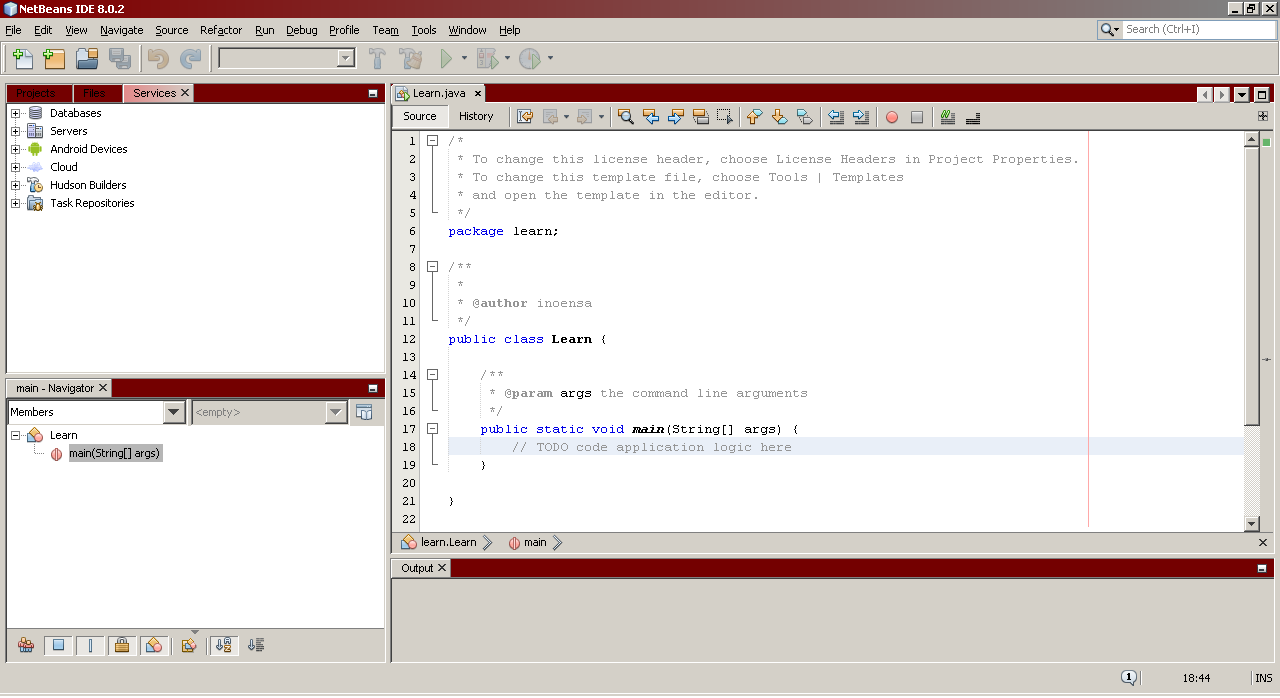Open the Refactor menu
Image resolution: width=1280 pixels, height=698 pixels.
click(221, 30)
